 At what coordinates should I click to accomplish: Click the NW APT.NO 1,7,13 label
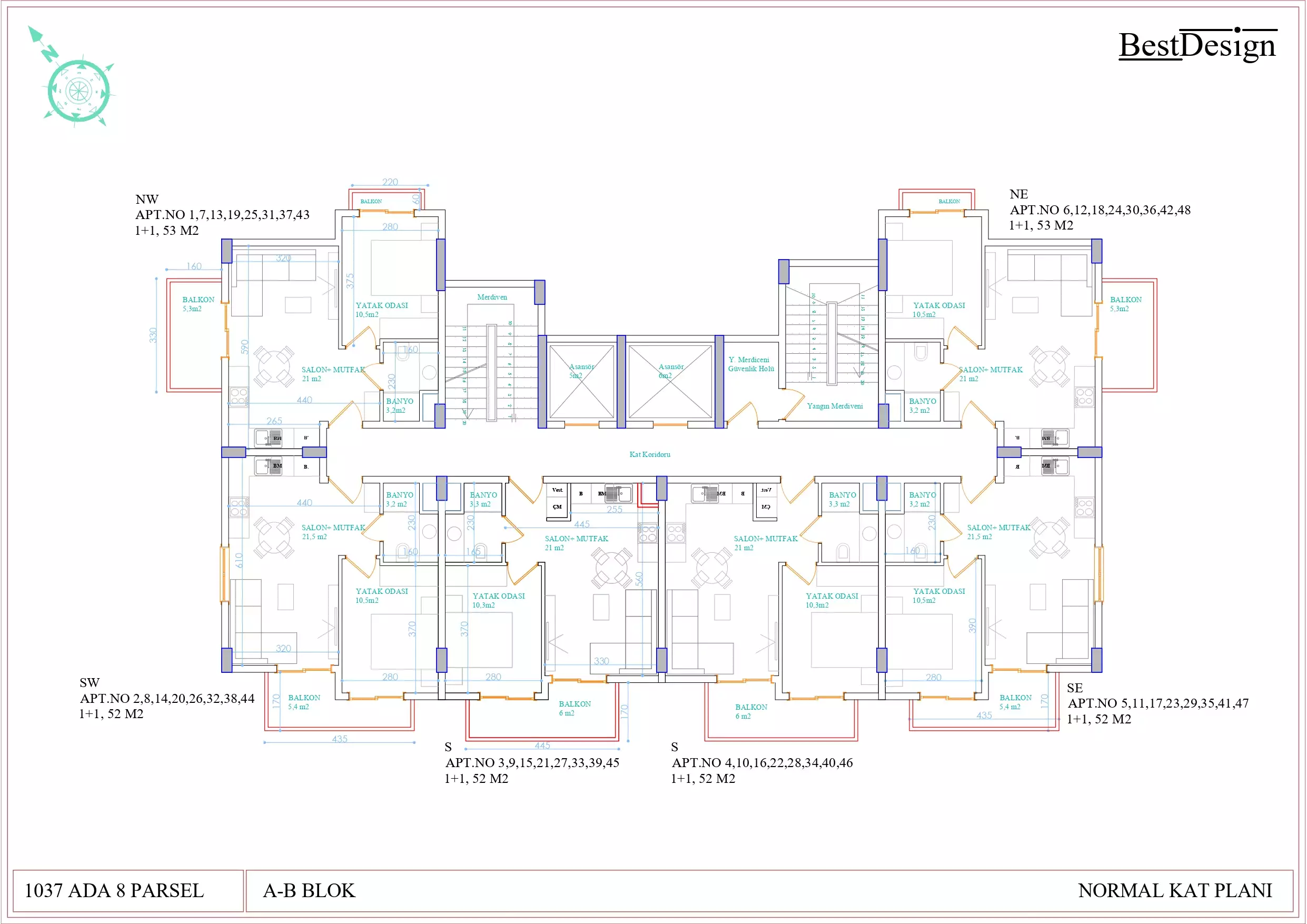(x=222, y=215)
